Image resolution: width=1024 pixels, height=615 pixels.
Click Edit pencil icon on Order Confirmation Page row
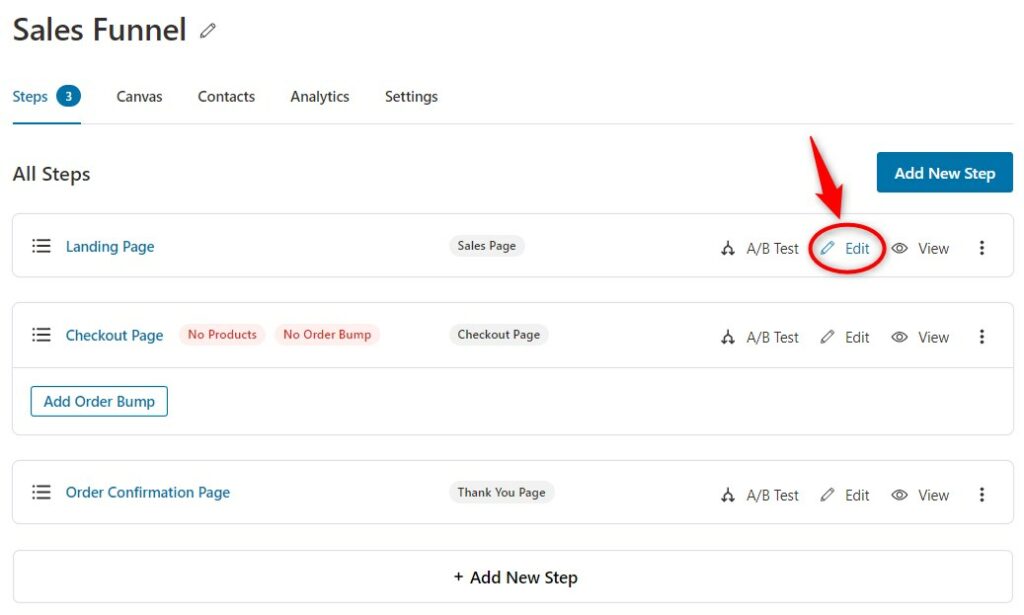[x=827, y=495]
